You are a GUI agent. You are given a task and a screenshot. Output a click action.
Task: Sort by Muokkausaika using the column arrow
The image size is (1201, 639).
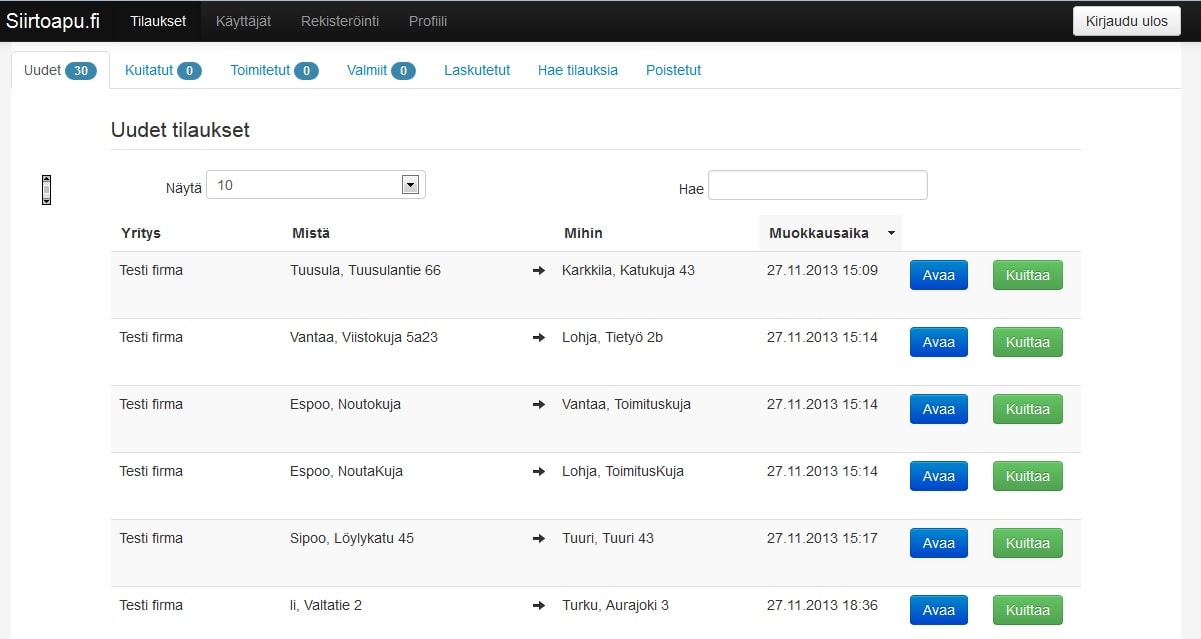890,233
